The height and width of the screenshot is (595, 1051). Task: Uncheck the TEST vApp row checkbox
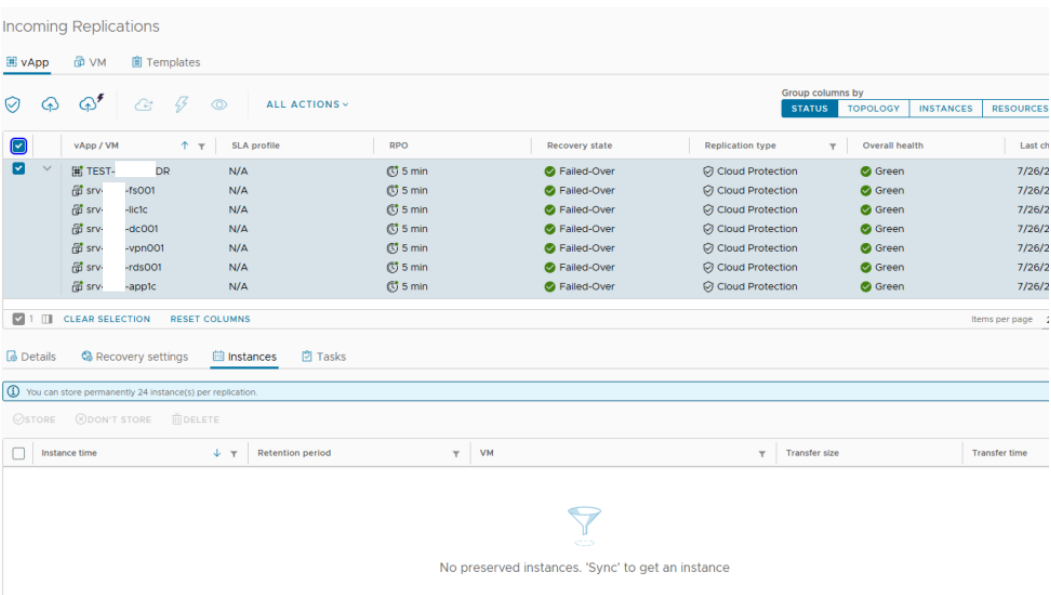[x=19, y=169]
